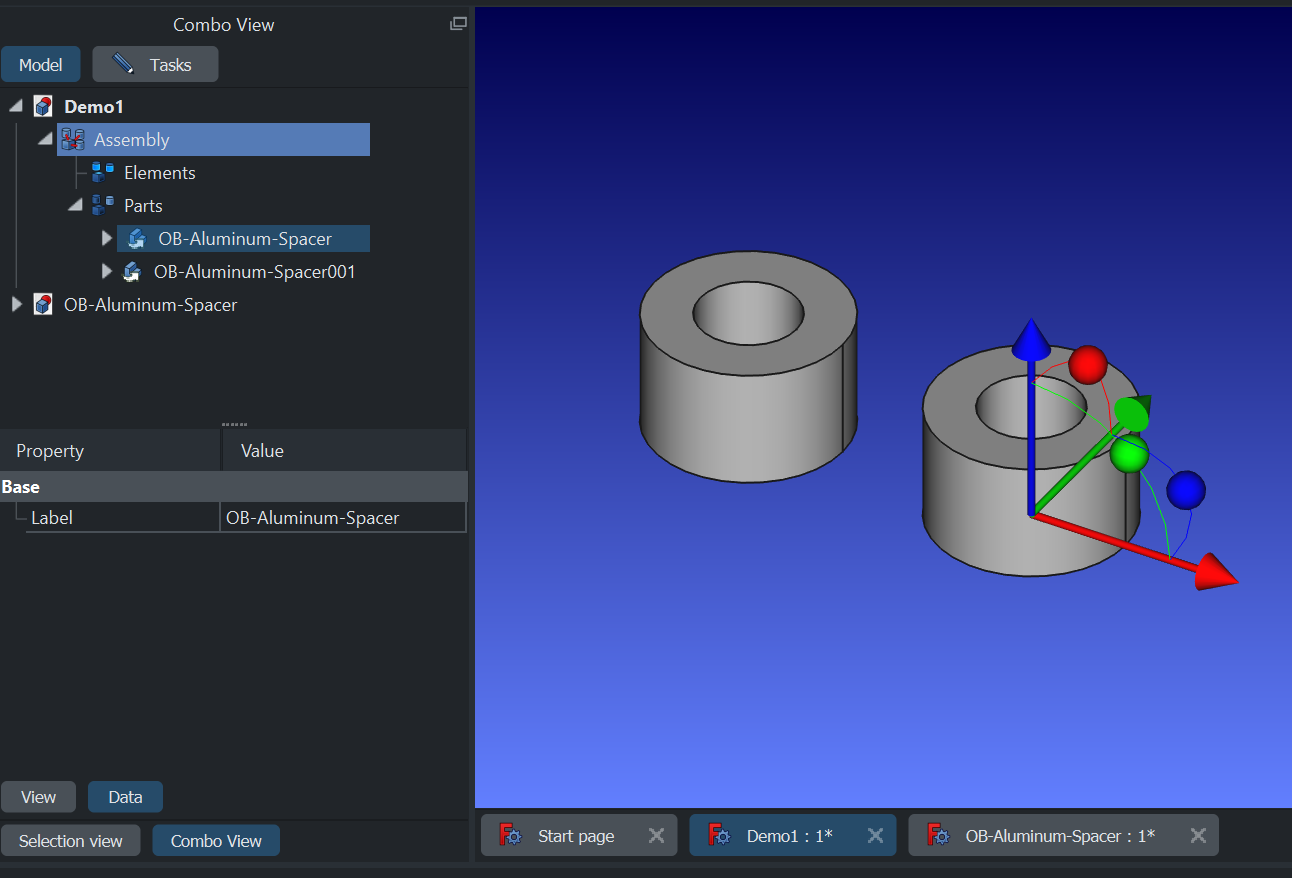Viewport: 1292px width, 878px height.
Task: Click the Demo1 tab FreeCAD icon
Action: pos(719,835)
